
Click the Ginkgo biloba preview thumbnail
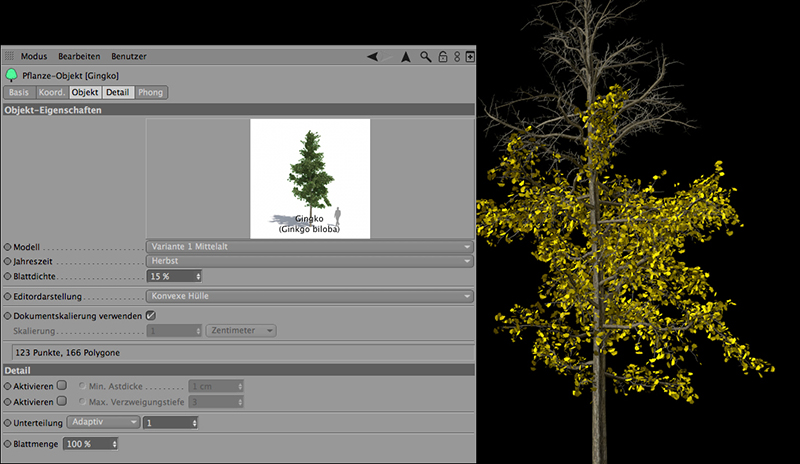[x=310, y=179]
